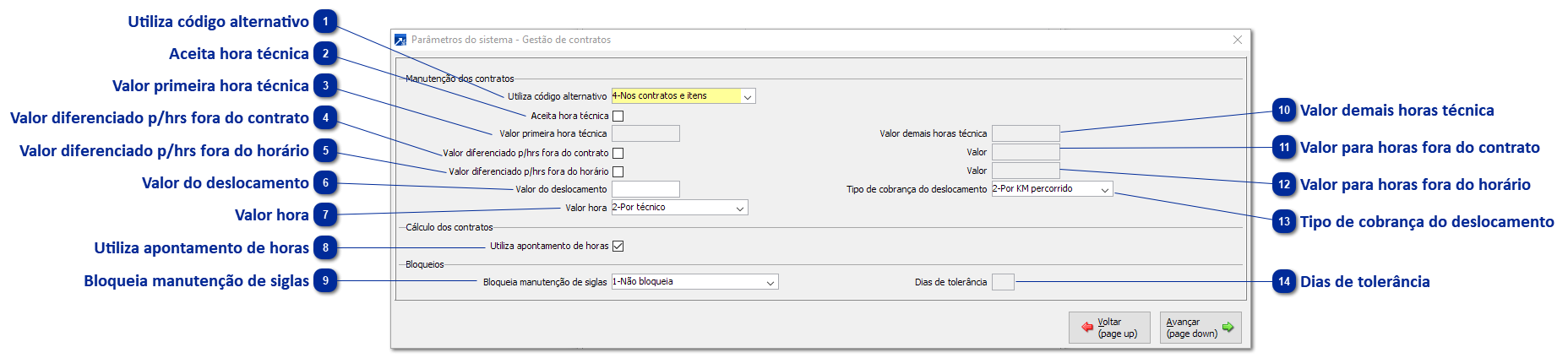1568x358 pixels.
Task: Click the 'Valor' field beside fora do contrato
Action: click(x=1026, y=152)
